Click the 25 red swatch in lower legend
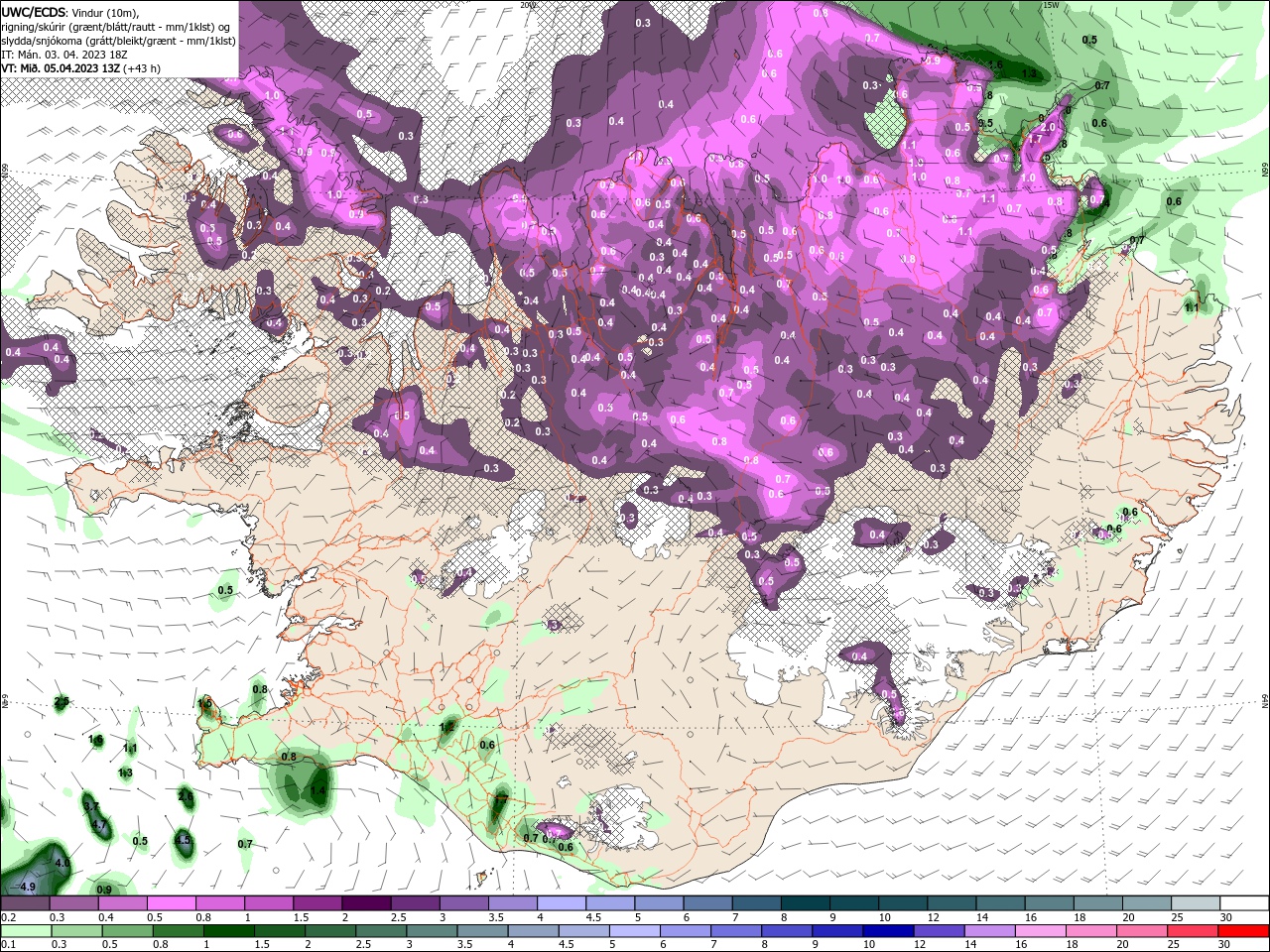The image size is (1270, 952). (1193, 931)
